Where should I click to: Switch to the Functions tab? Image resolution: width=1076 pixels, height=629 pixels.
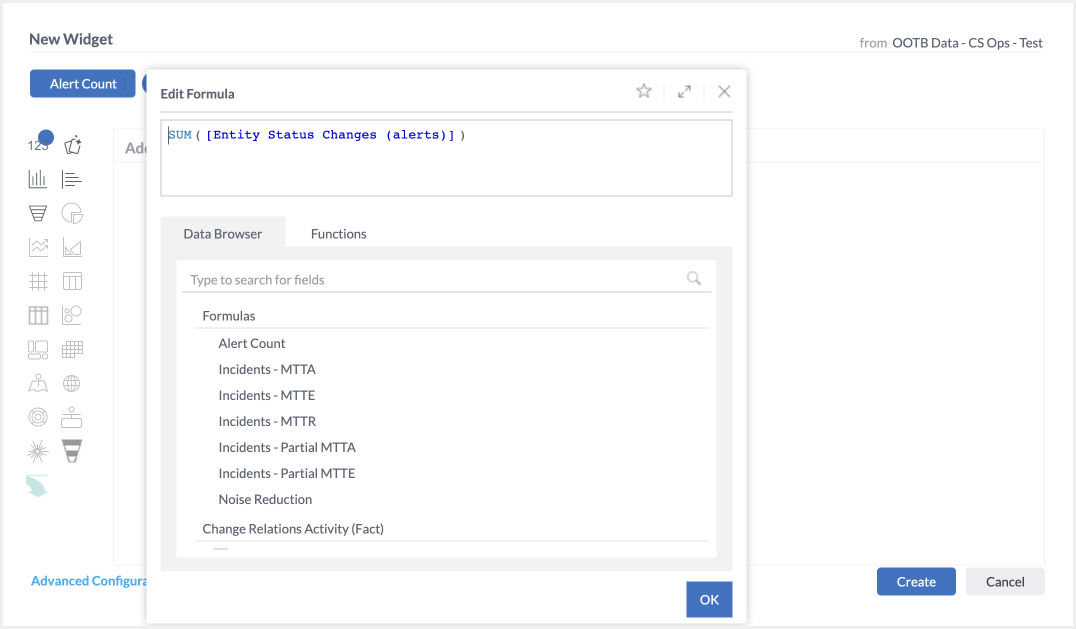[338, 234]
